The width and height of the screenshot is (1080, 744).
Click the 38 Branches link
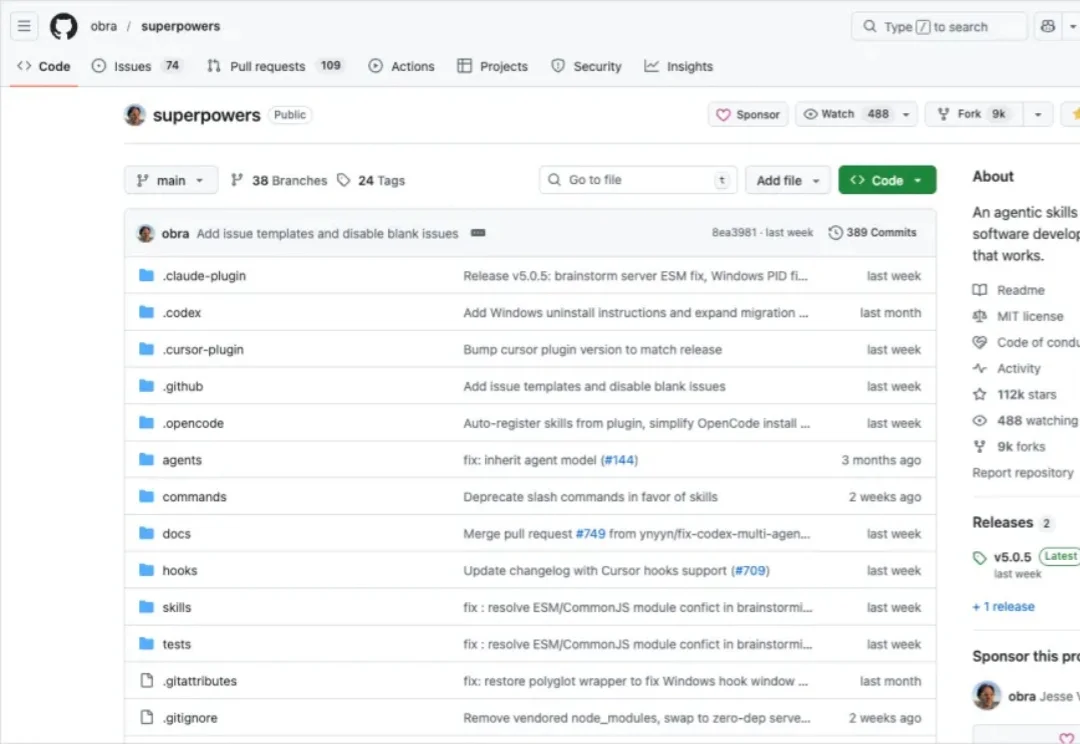[x=279, y=180]
